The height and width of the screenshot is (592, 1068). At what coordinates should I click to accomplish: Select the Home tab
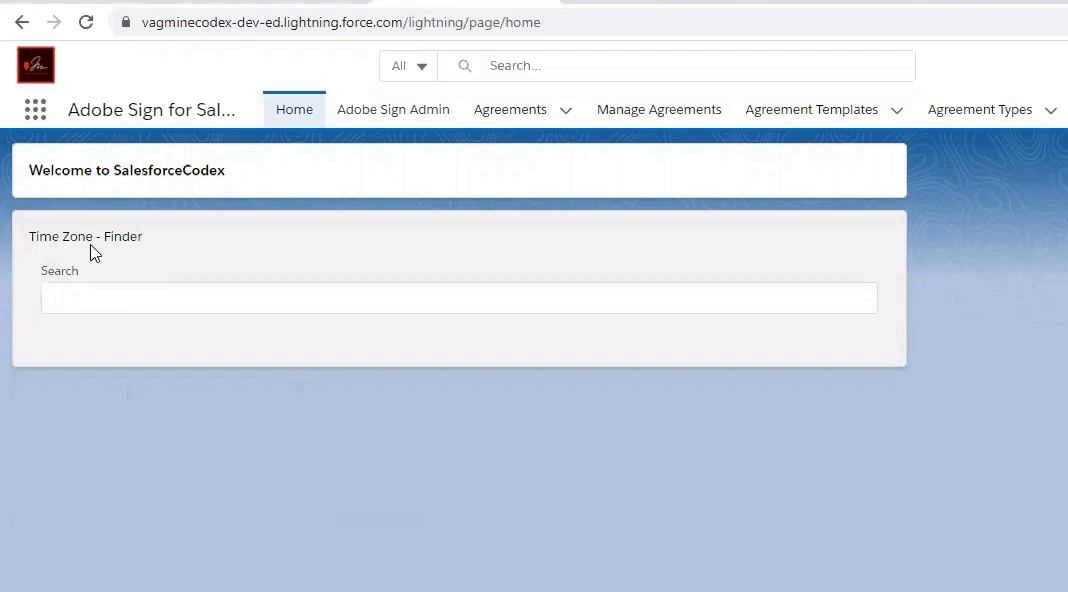(x=294, y=110)
